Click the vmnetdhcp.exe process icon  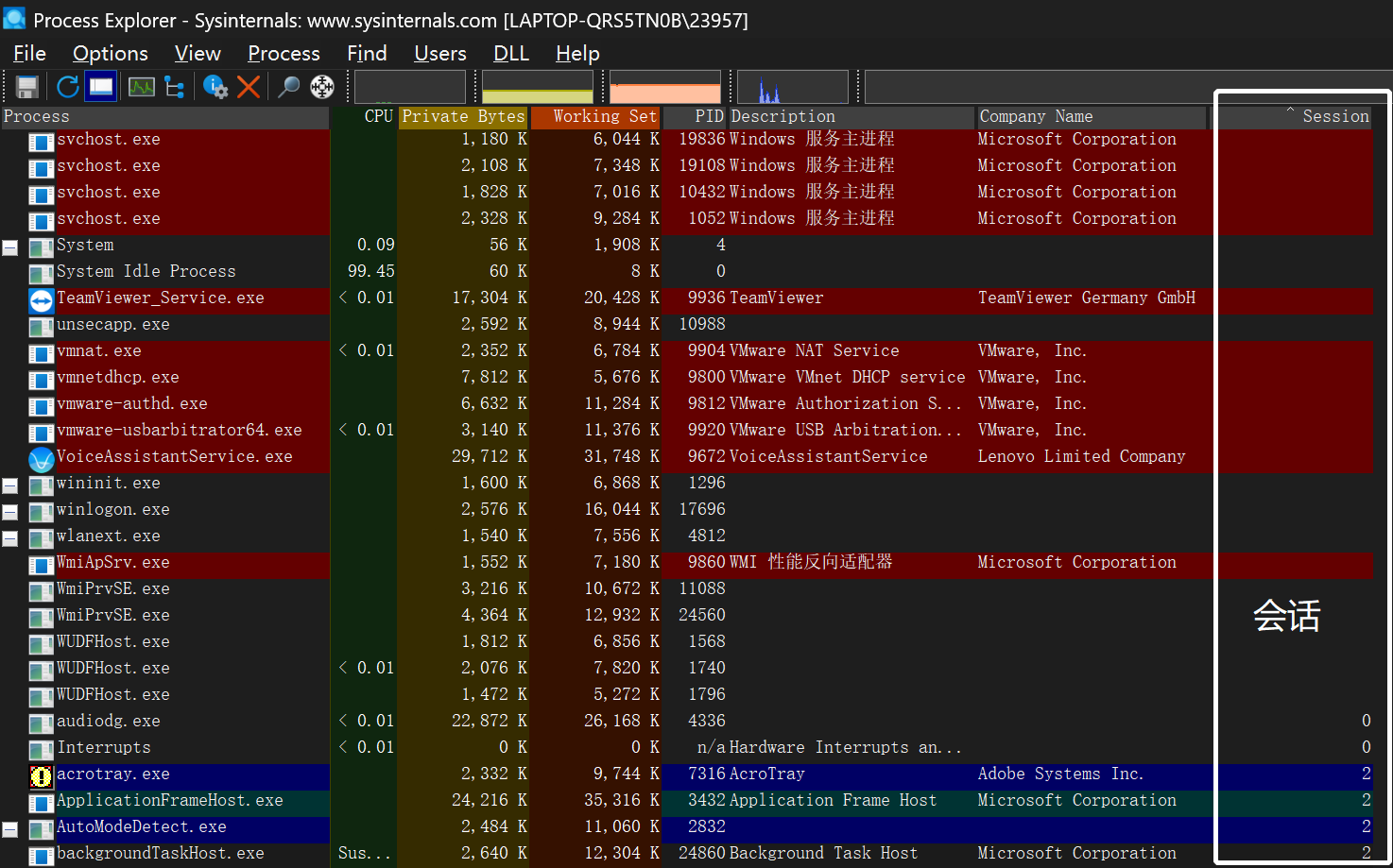click(42, 380)
